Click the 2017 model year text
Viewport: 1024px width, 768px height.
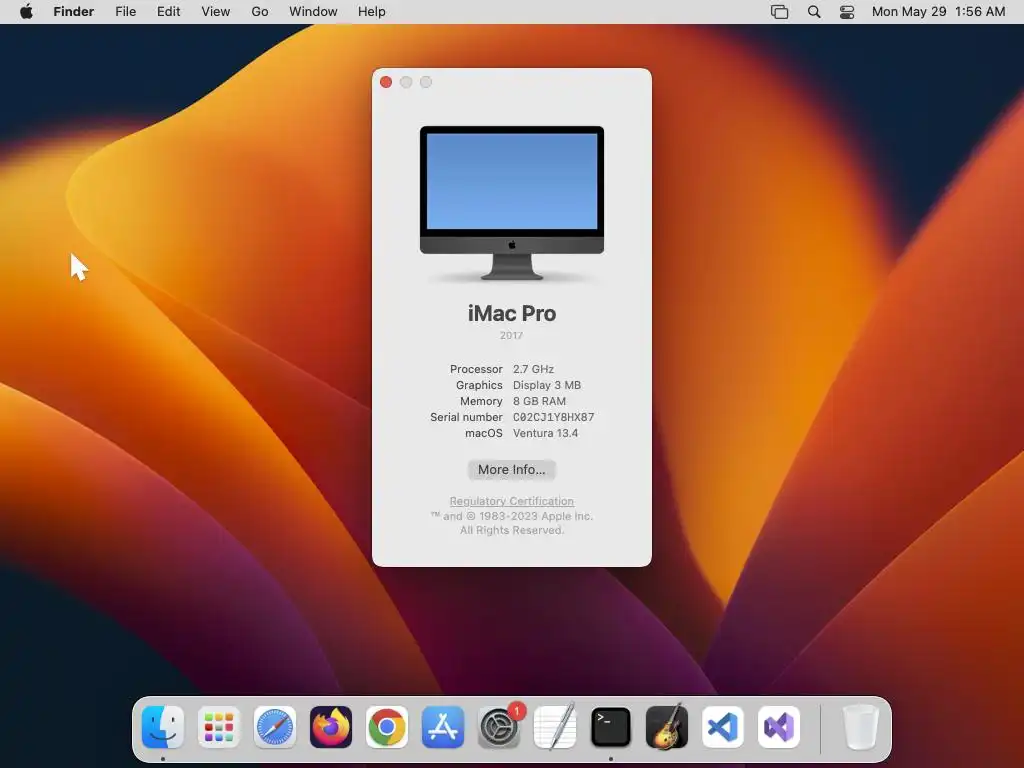(511, 335)
